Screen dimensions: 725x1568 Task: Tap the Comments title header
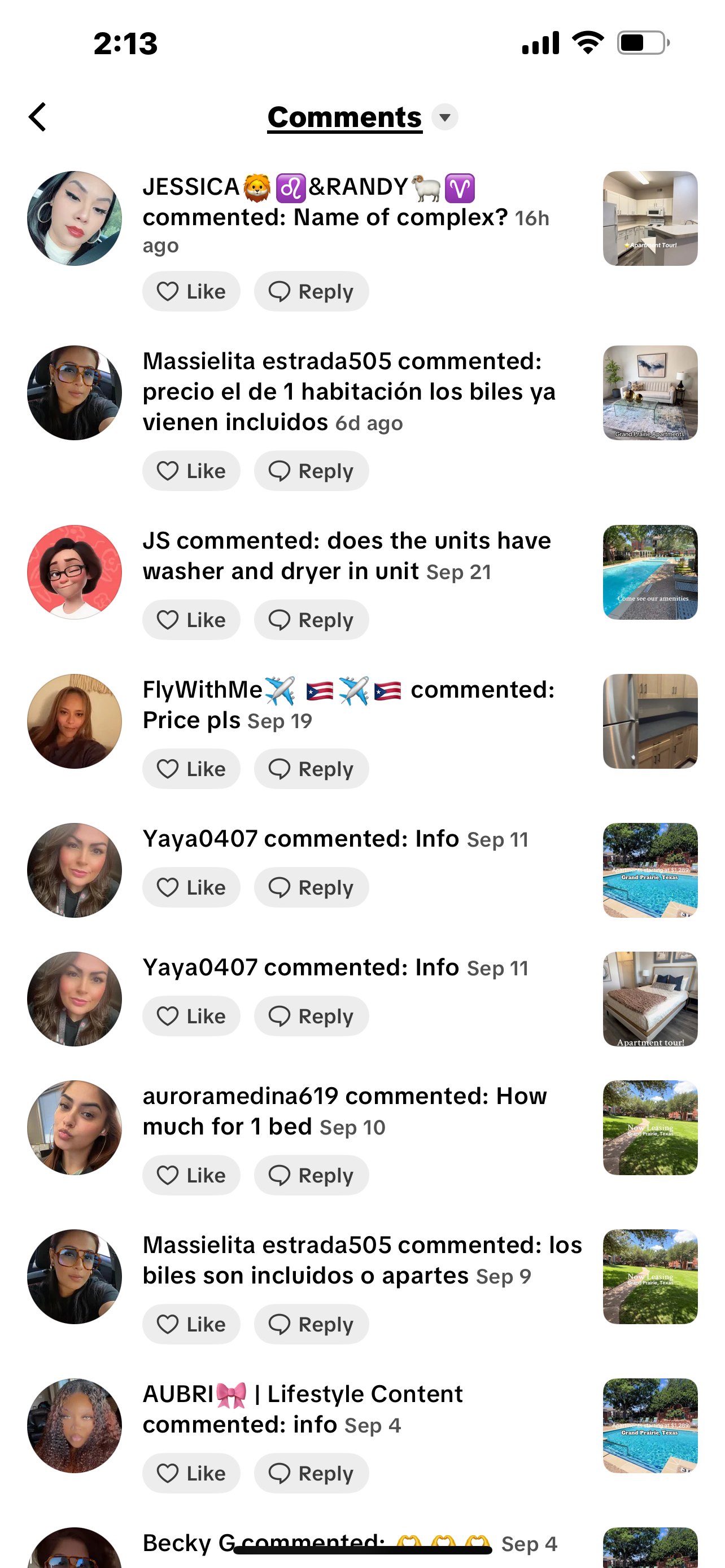pos(344,117)
